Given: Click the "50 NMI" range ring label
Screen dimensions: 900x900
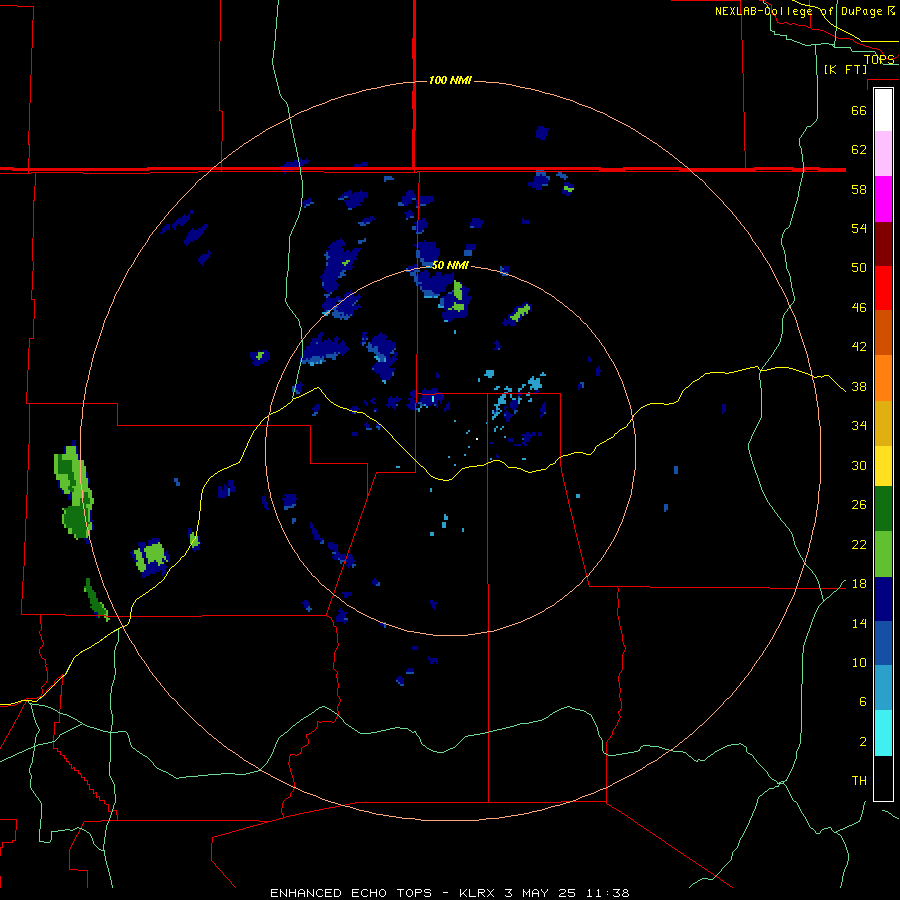Looking at the screenshot, I should [450, 265].
